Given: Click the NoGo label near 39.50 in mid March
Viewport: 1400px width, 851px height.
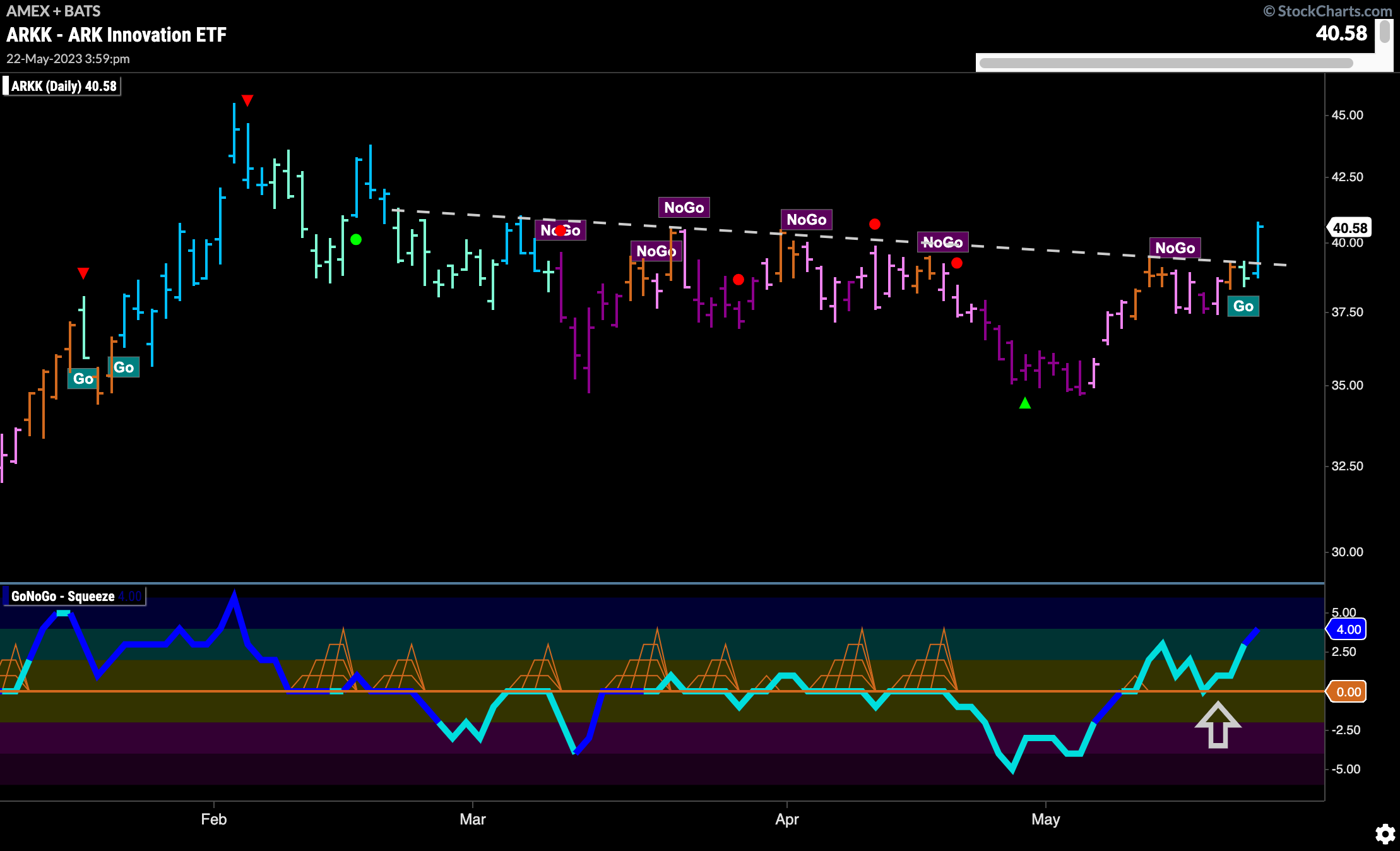Looking at the screenshot, I should click(656, 251).
